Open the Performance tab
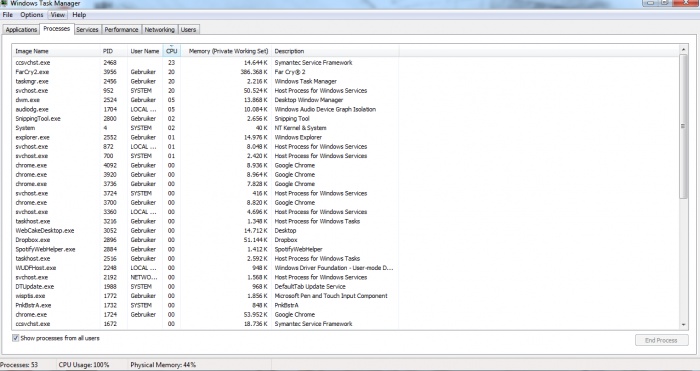Image resolution: width=700 pixels, height=371 pixels. pos(121,30)
